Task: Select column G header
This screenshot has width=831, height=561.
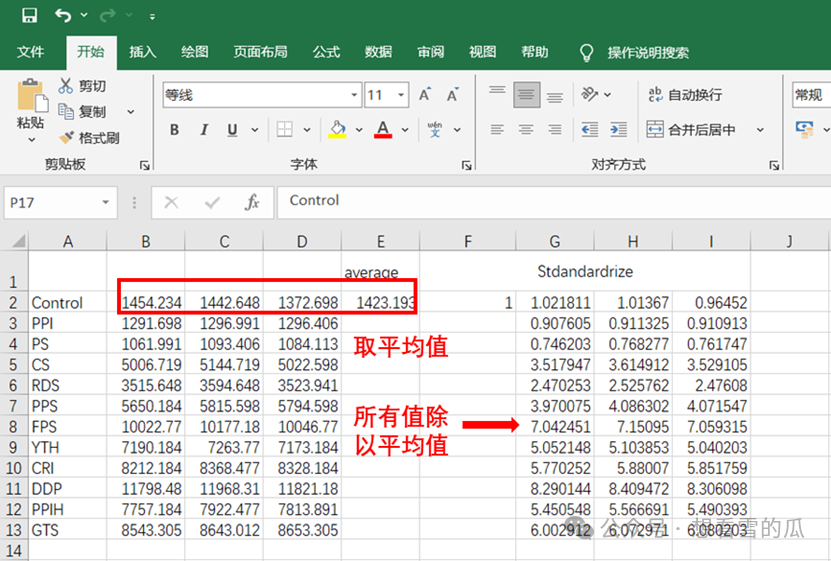Action: pos(554,242)
